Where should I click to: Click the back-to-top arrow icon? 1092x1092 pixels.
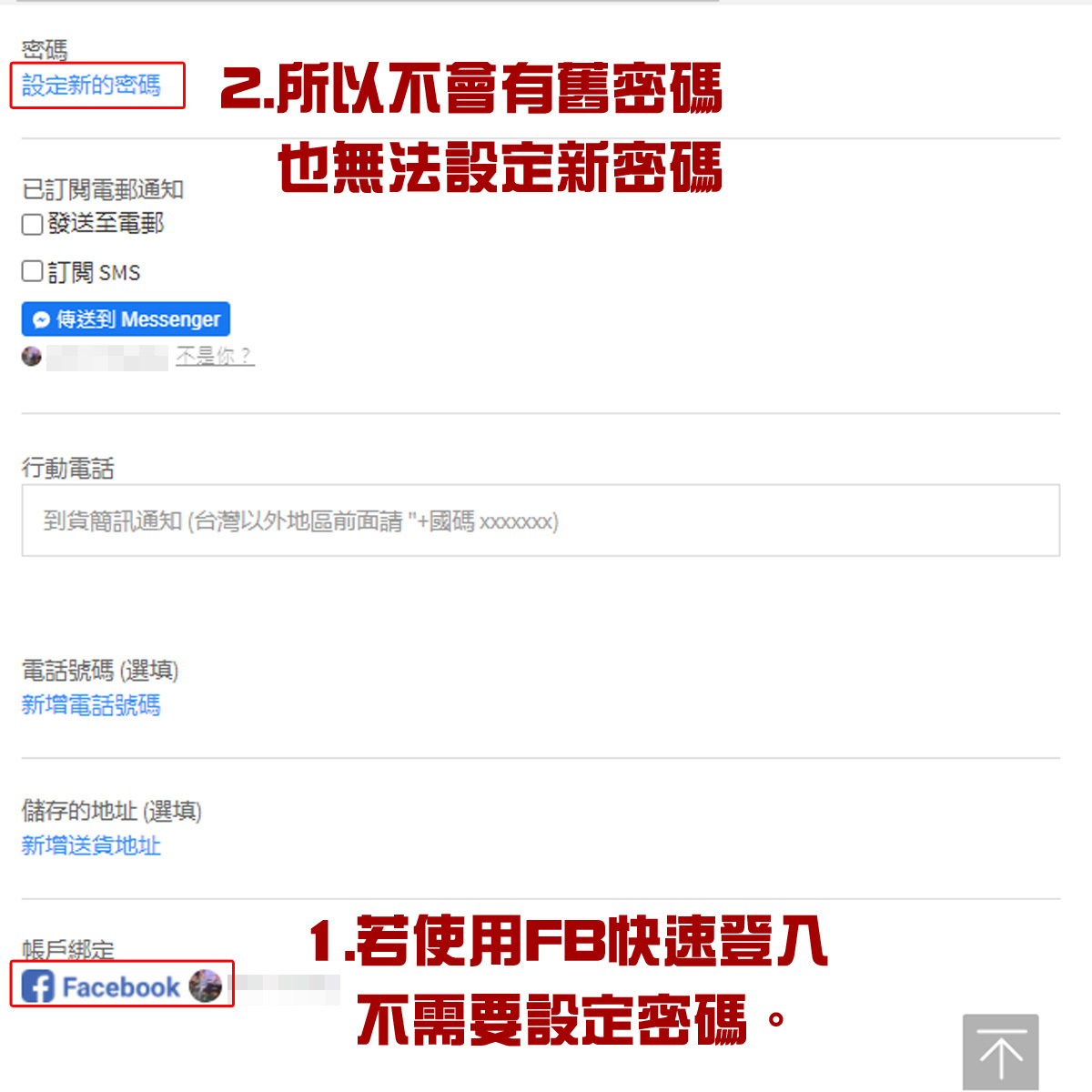[x=1001, y=1053]
